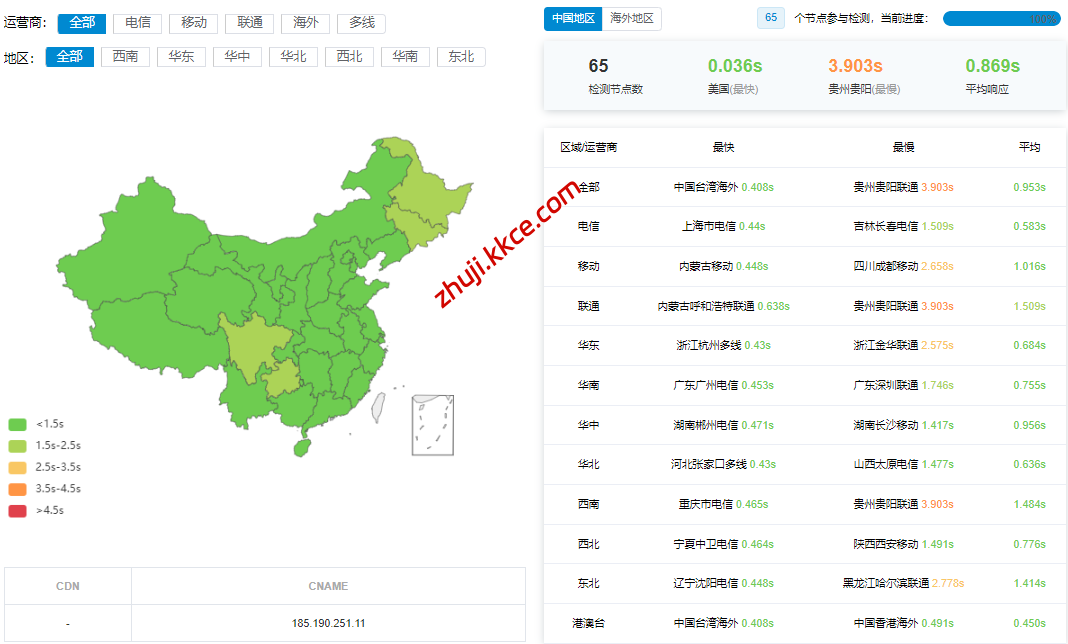Select the 华东 region filter

click(181, 57)
